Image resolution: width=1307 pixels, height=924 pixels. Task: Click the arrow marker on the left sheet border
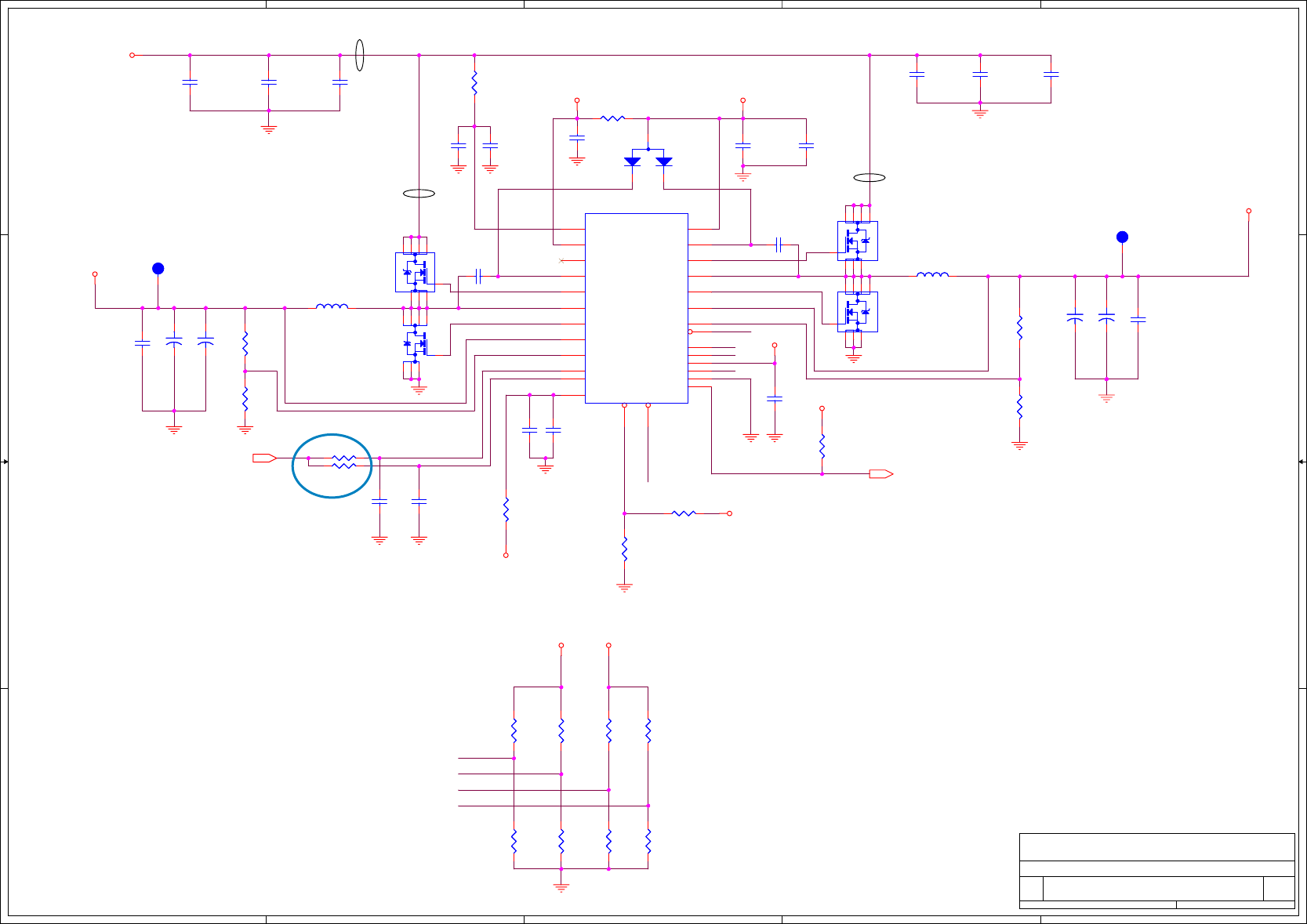point(5,462)
